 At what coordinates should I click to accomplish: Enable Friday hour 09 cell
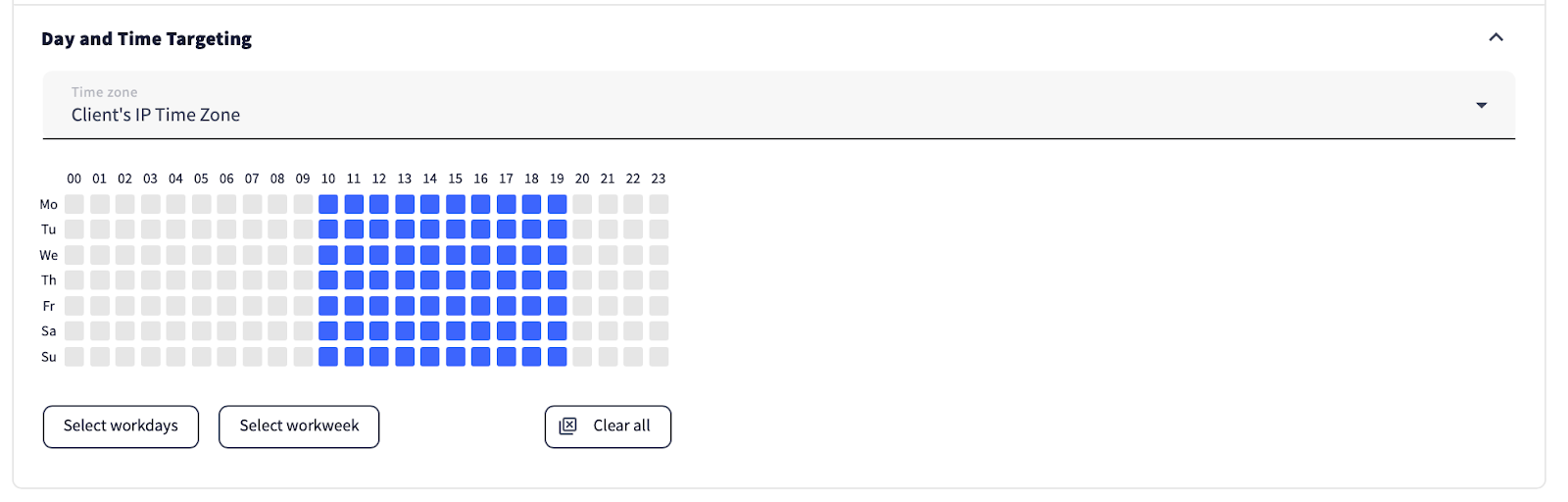(x=303, y=306)
